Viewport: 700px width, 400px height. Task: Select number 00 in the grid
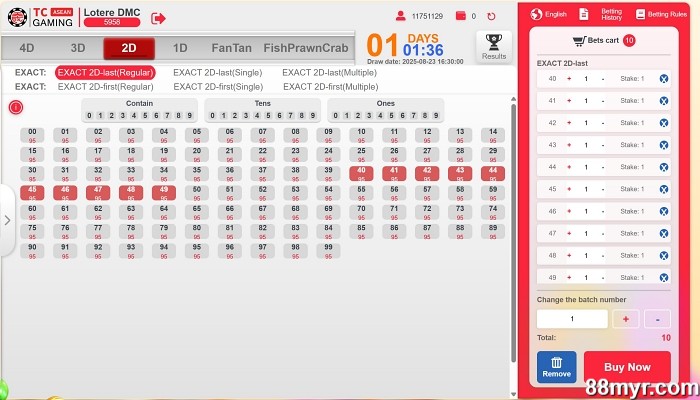[32, 135]
